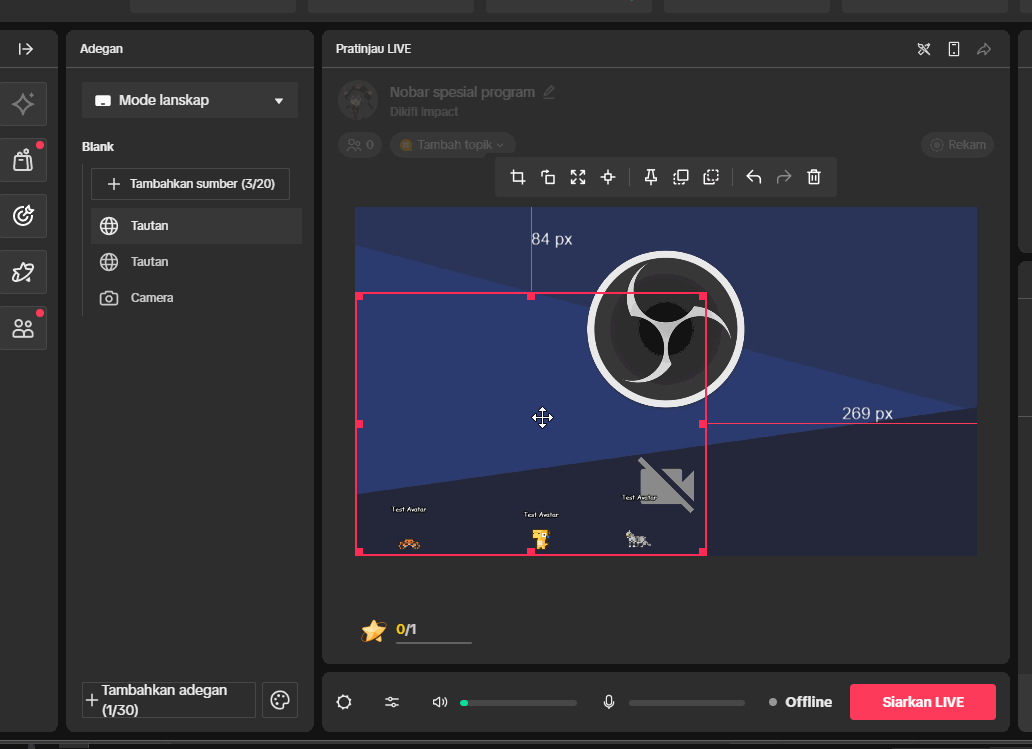Collapse the left sidebar with arrow toggle

pyautogui.click(x=28, y=48)
